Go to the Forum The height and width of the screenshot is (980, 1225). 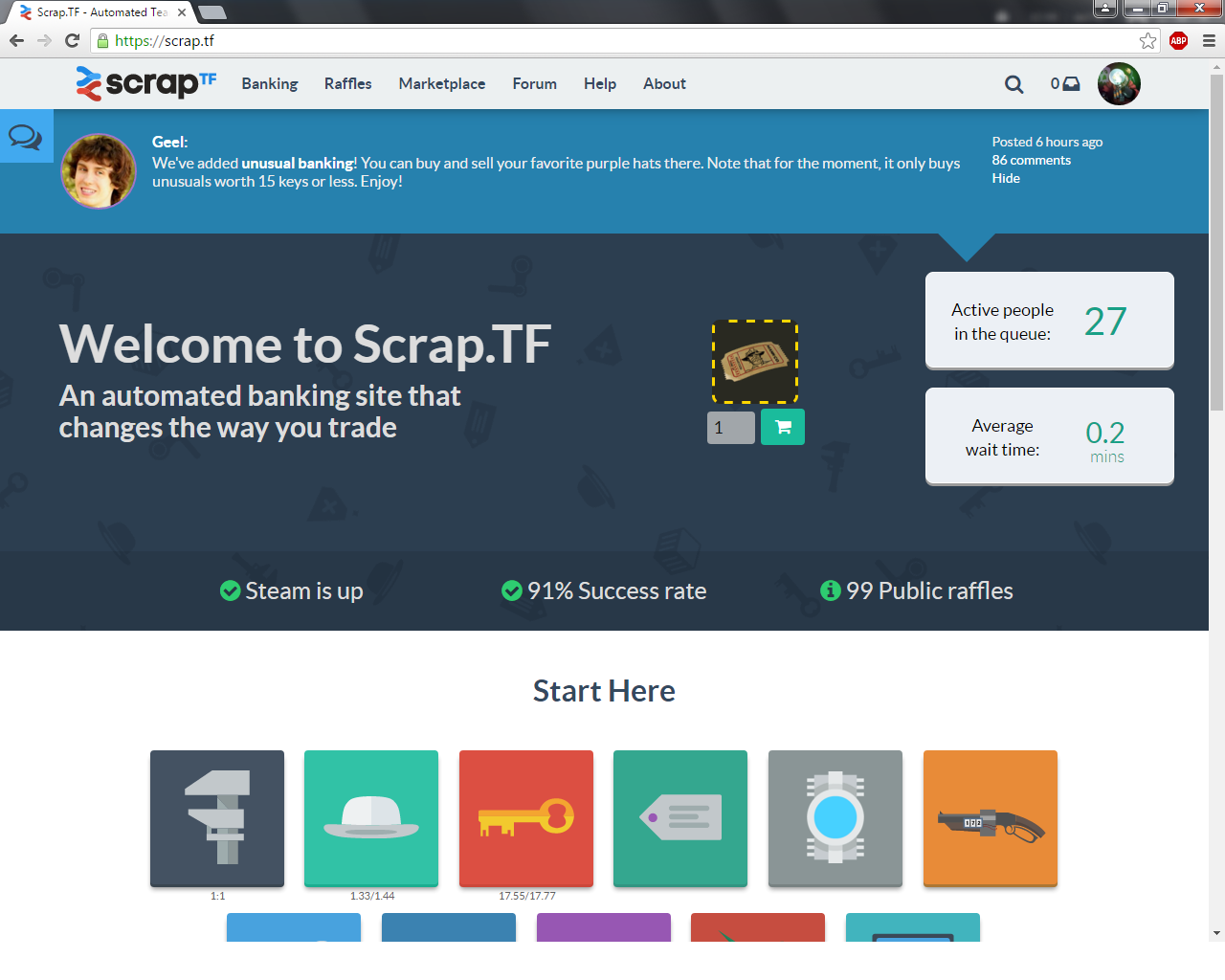pyautogui.click(x=535, y=83)
